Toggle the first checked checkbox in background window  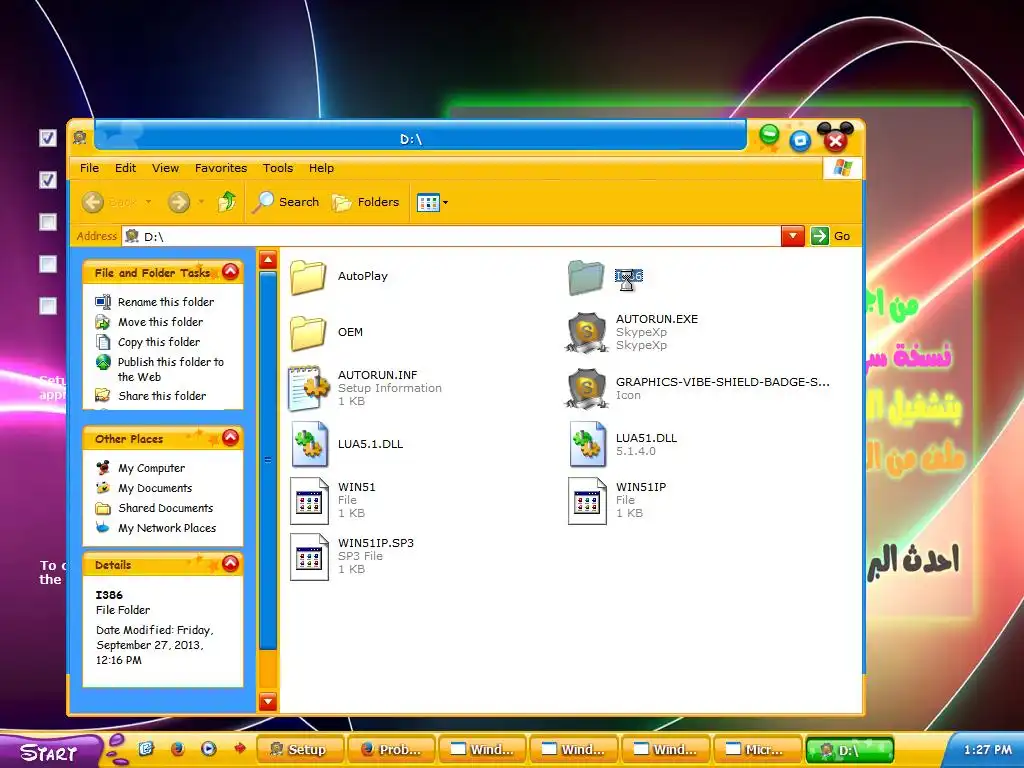48,138
